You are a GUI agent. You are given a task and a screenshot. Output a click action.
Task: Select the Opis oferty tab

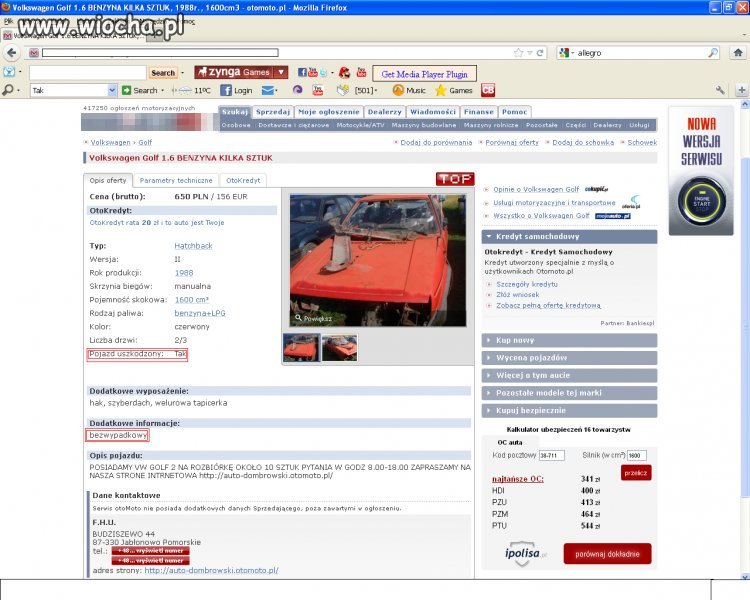click(x=108, y=180)
